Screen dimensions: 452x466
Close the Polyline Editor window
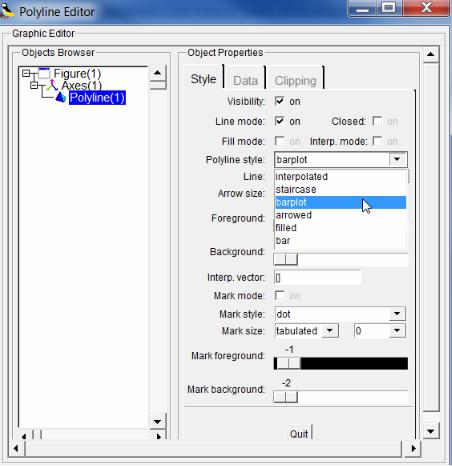pyautogui.click(x=426, y=8)
